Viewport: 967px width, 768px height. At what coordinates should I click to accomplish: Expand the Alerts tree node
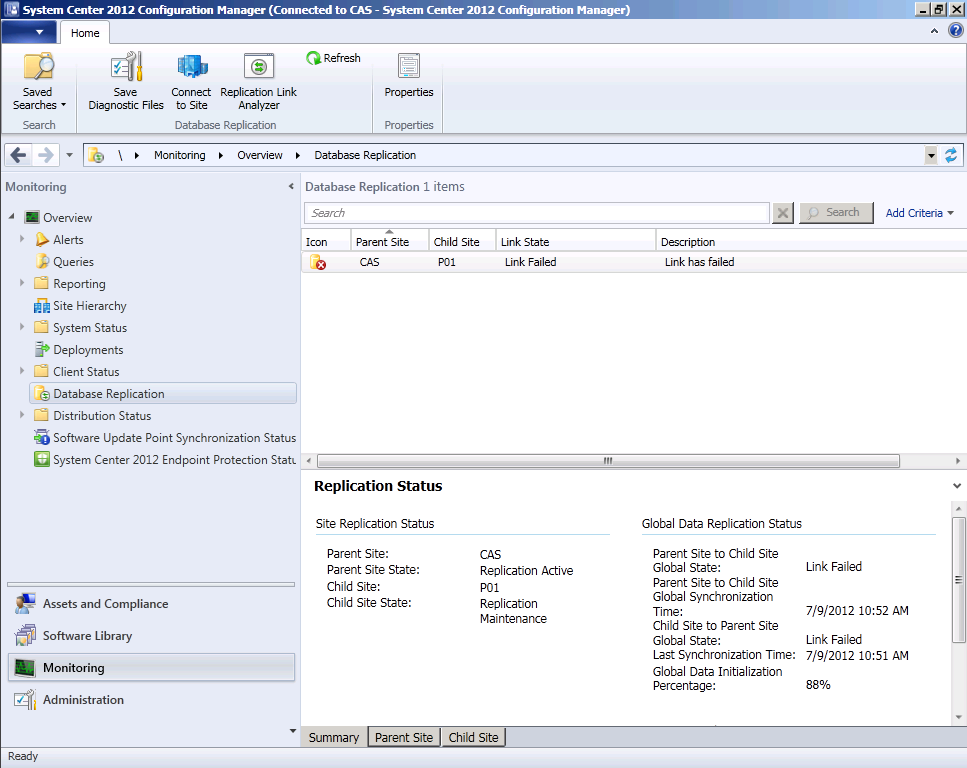(22, 239)
